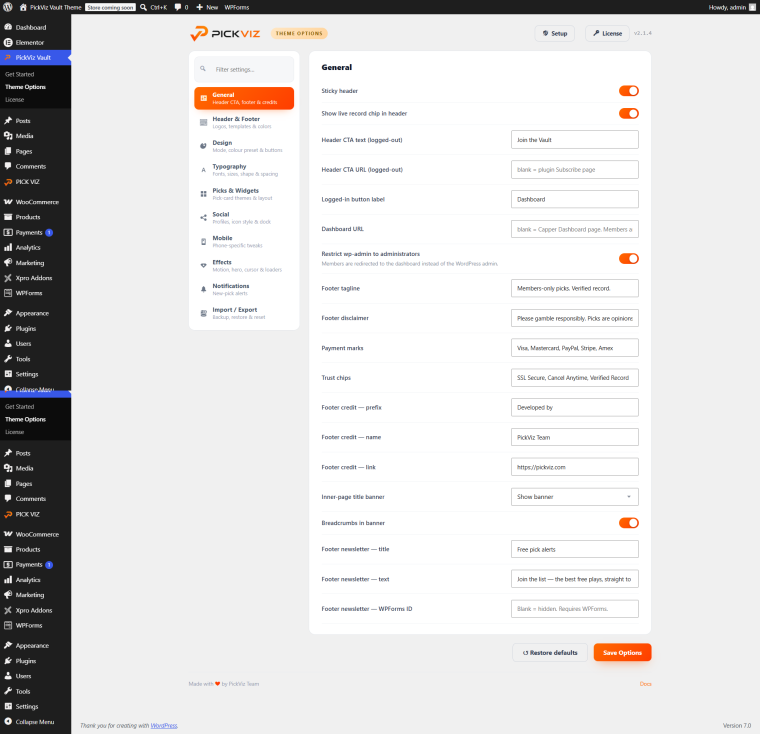
Task: Click the Payment marks input
Action: point(574,348)
